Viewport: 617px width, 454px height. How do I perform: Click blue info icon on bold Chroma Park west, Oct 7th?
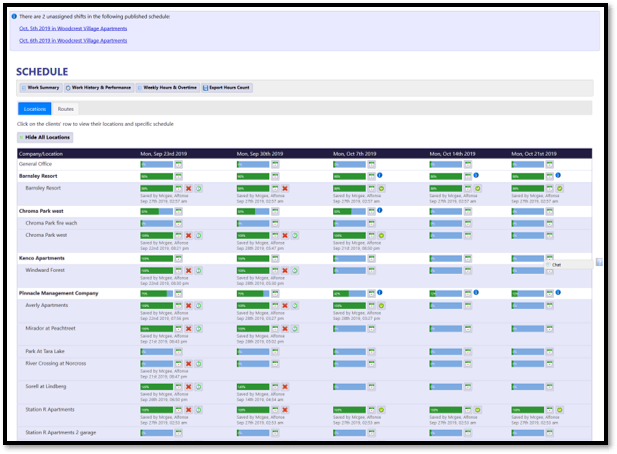380,210
